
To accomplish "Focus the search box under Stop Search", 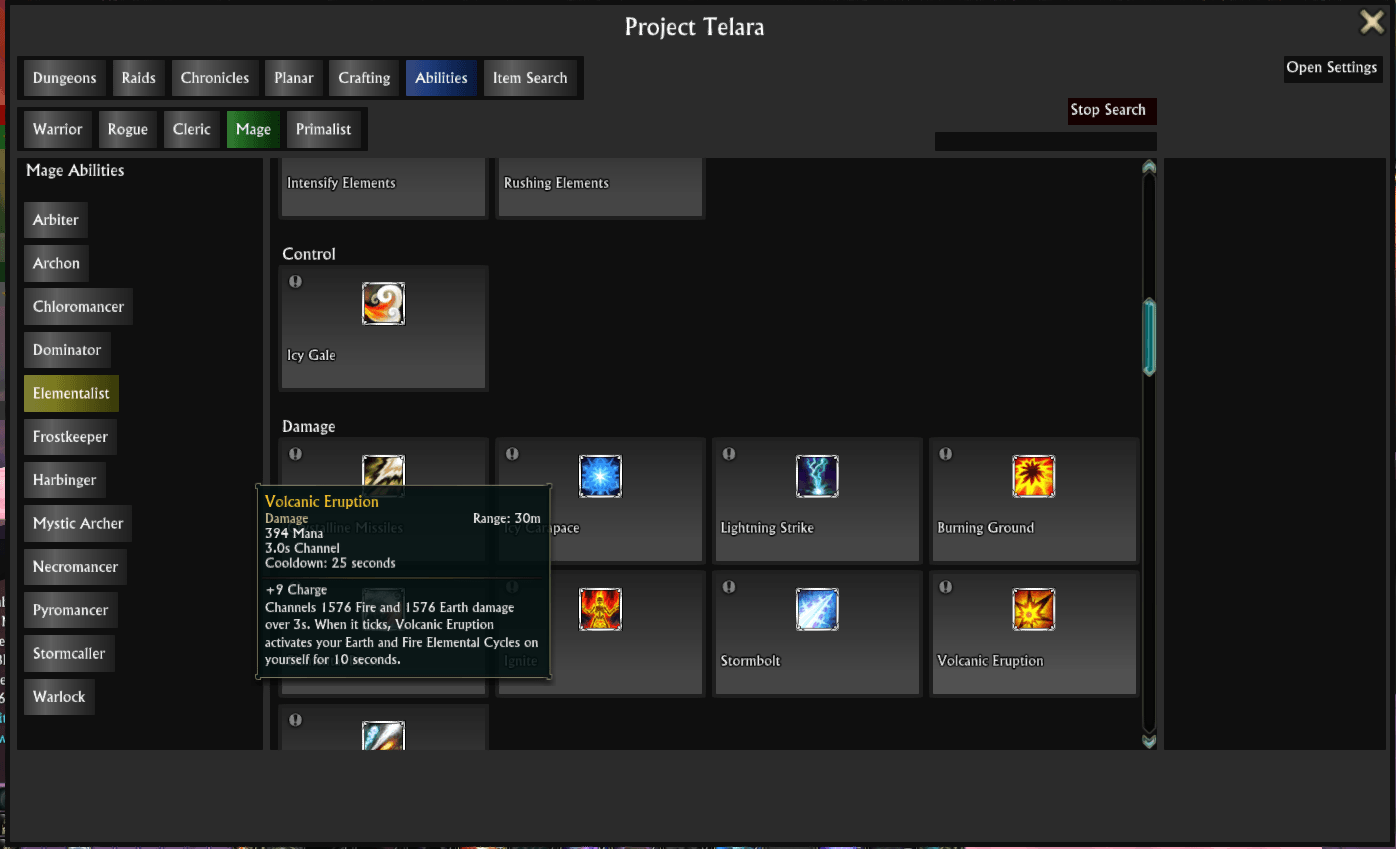I will [1045, 142].
